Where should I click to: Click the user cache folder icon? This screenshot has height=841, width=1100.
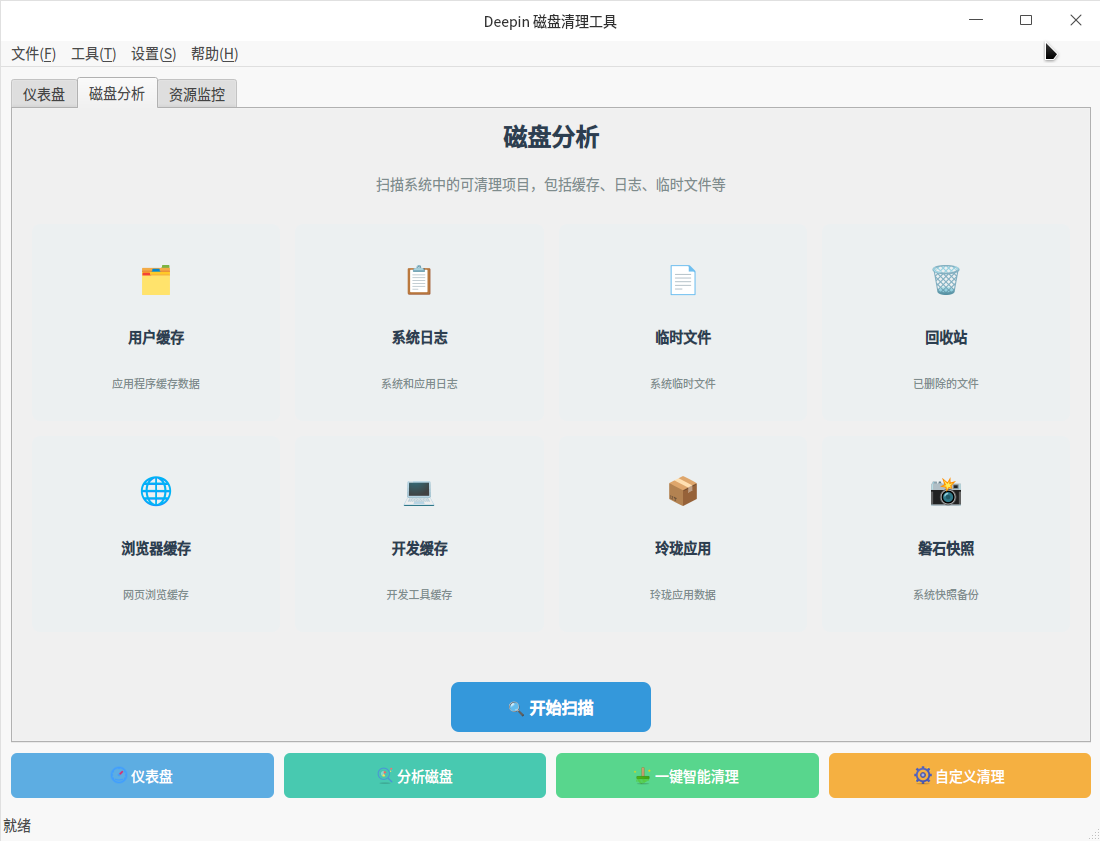[x=156, y=280]
